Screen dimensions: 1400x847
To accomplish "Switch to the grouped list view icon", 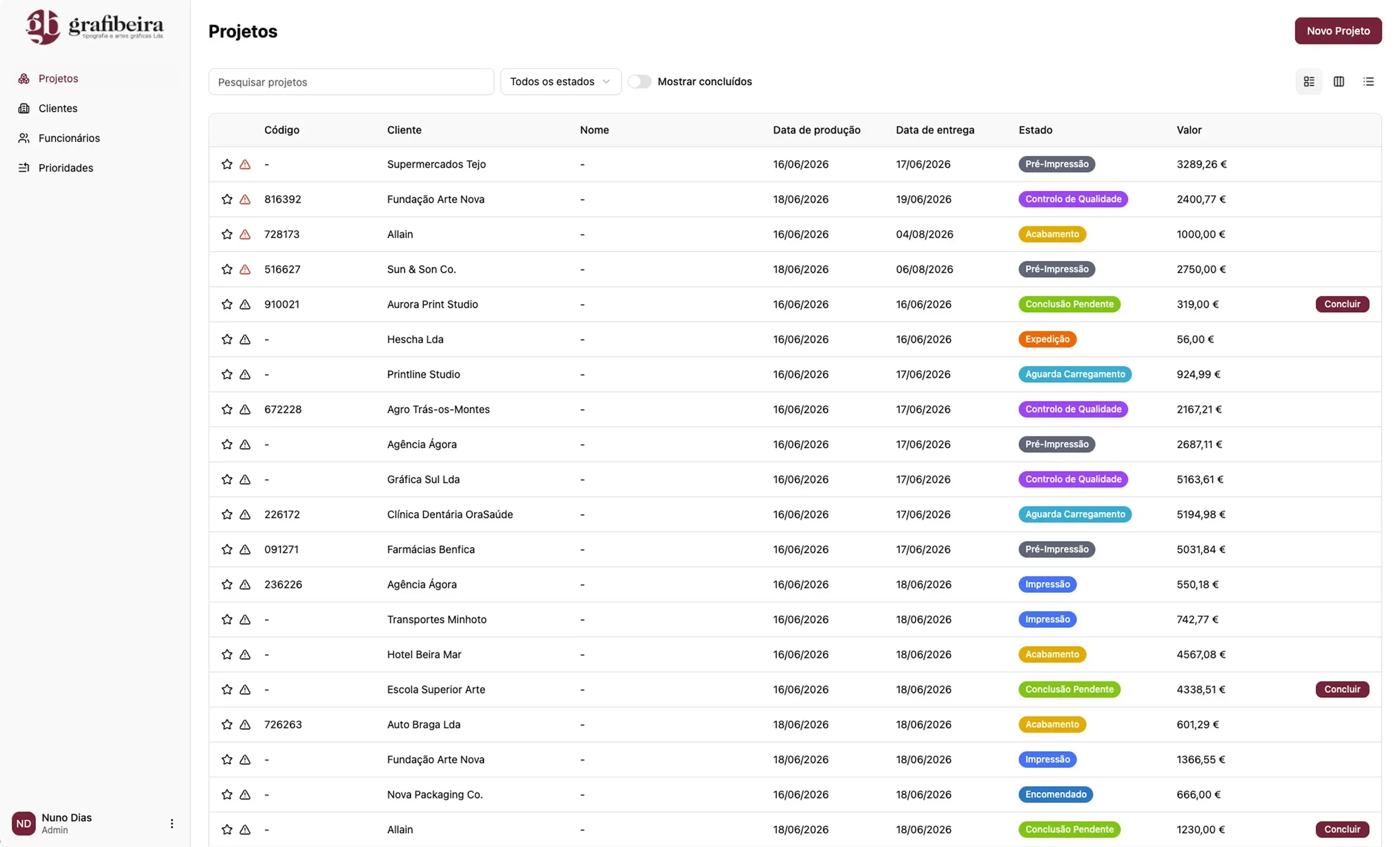I will pos(1309,82).
